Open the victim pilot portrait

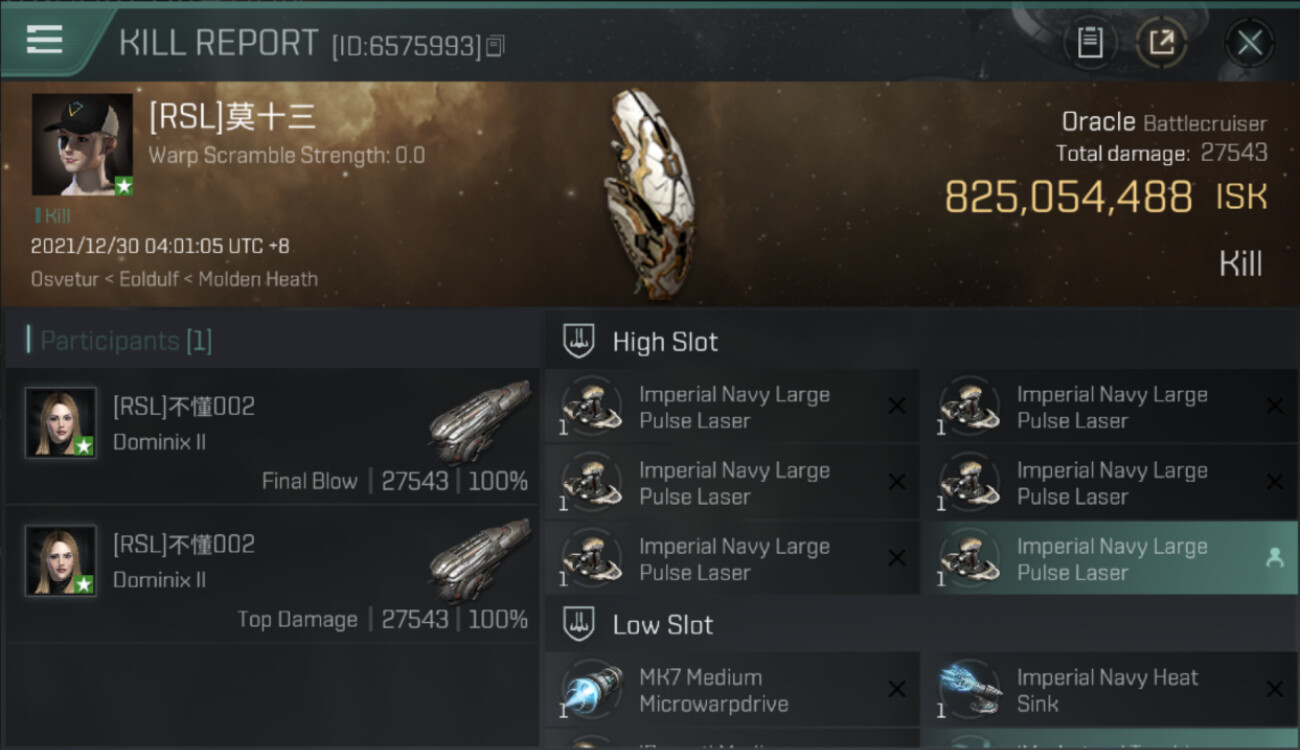pos(82,145)
